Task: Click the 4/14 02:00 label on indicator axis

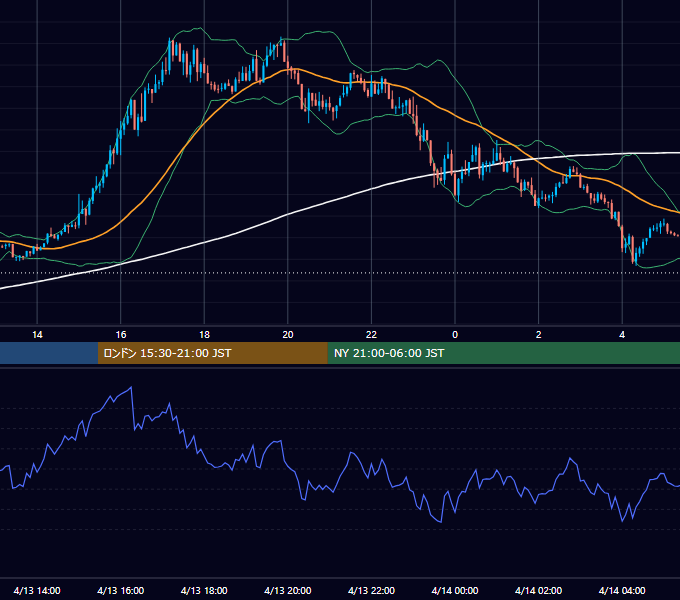Action: 539,590
